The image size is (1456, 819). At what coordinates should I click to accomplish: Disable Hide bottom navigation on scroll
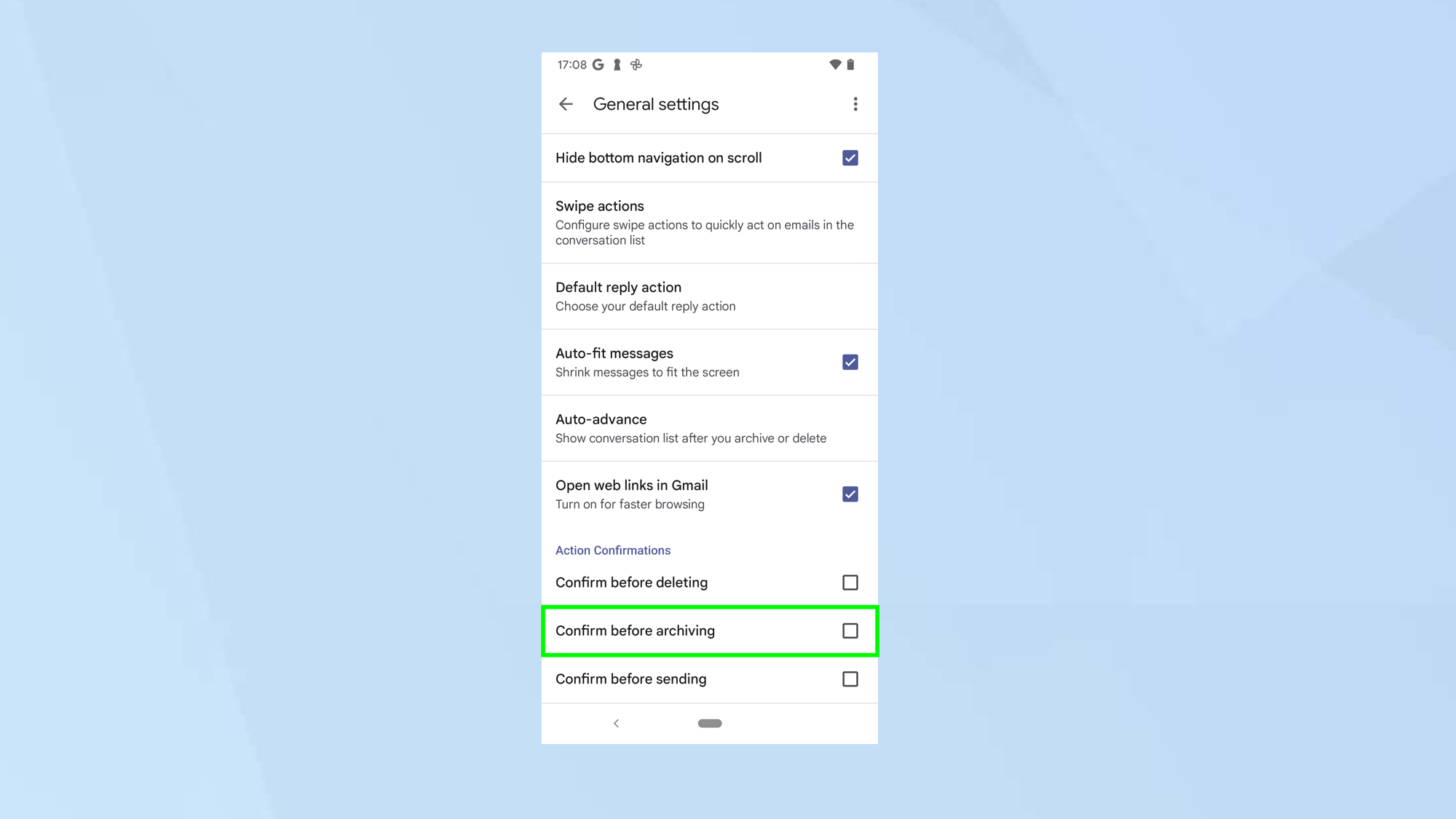tap(849, 158)
